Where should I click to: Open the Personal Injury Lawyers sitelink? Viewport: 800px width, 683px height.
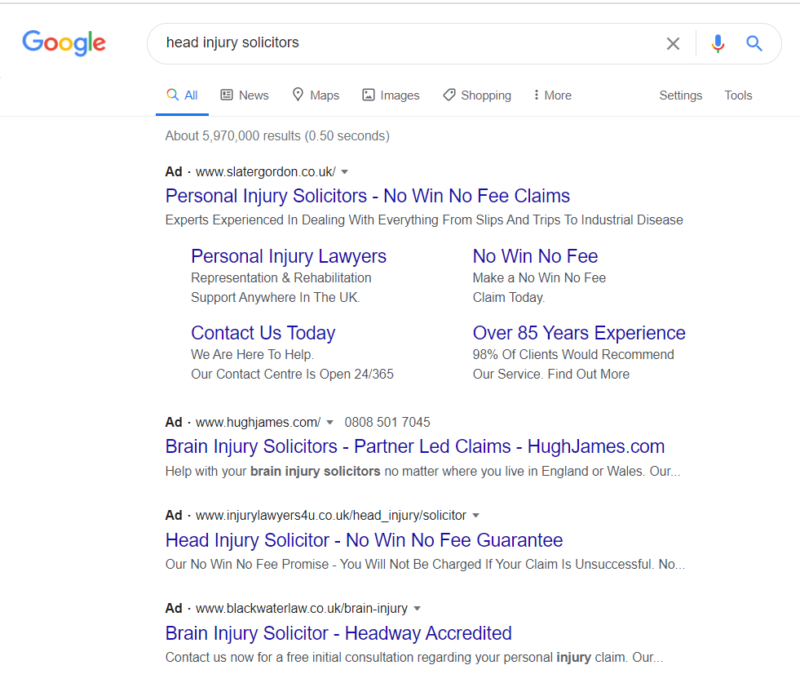288,256
